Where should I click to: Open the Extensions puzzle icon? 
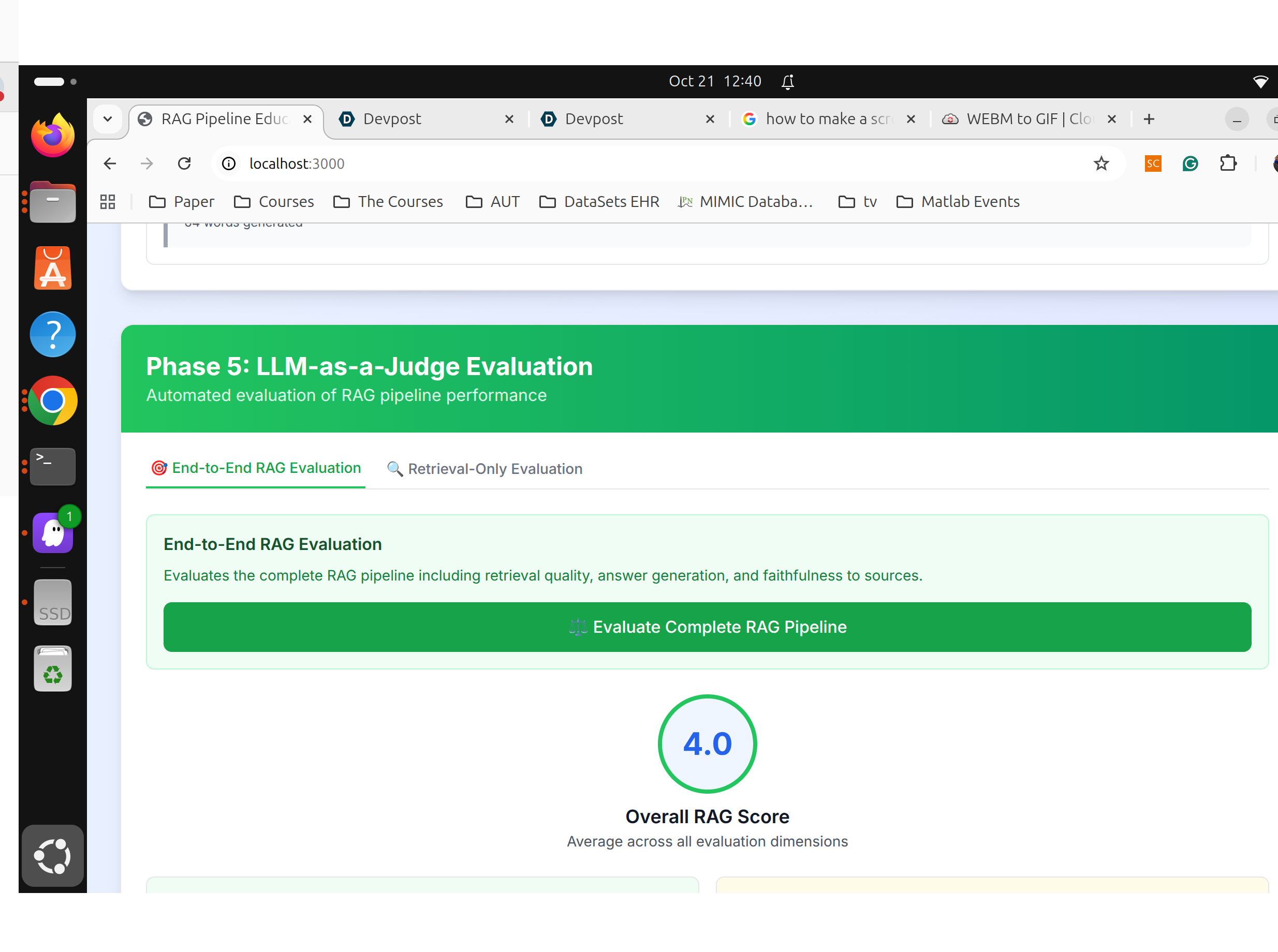click(x=1228, y=163)
